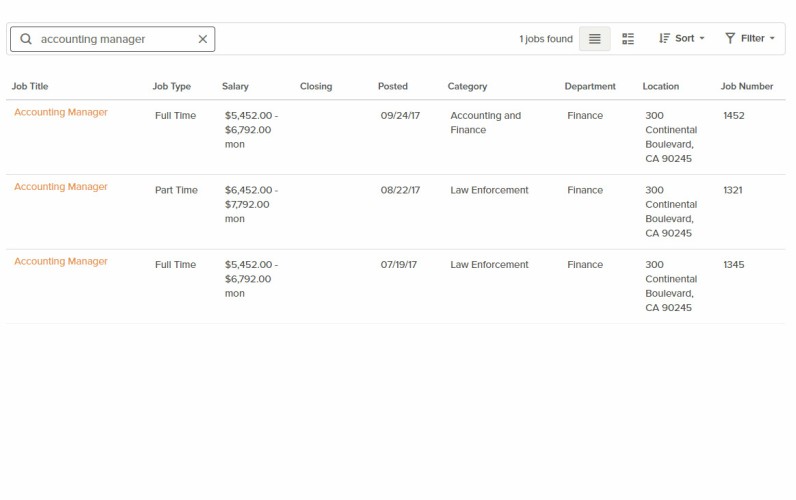Click the Job Title column header
Screen dimensions: 796x500
coord(30,86)
